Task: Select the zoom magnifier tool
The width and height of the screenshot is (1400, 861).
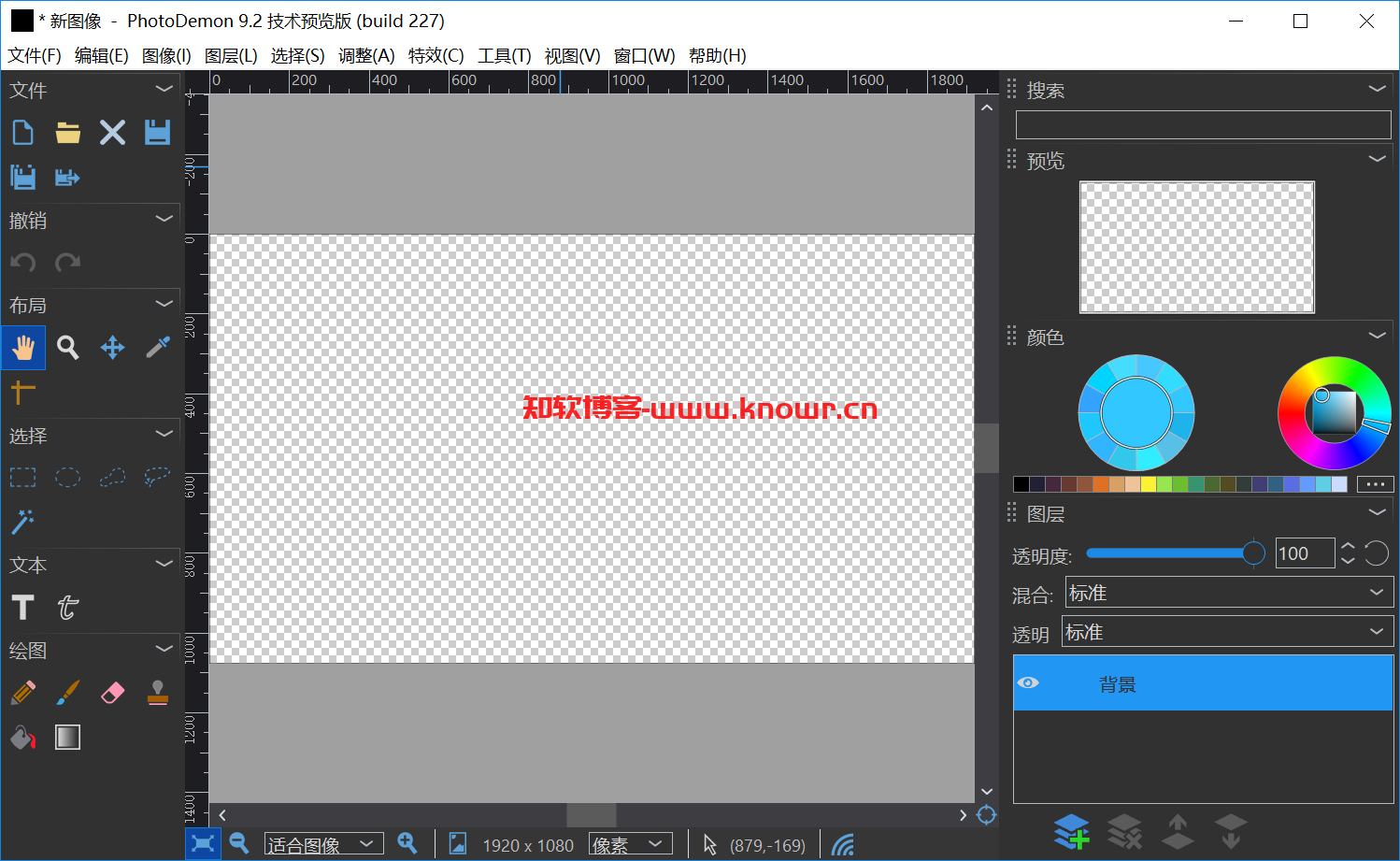Action: tap(67, 348)
